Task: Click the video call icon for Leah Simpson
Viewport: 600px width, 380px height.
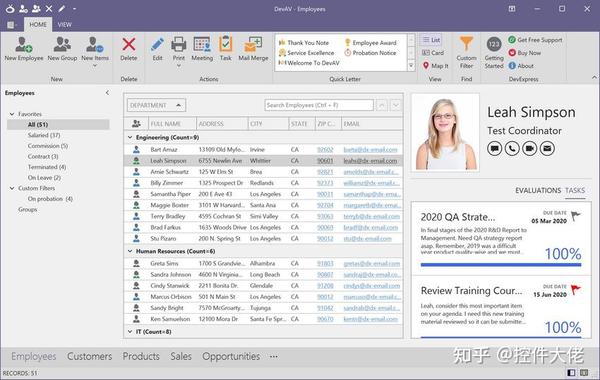Action: click(x=530, y=148)
